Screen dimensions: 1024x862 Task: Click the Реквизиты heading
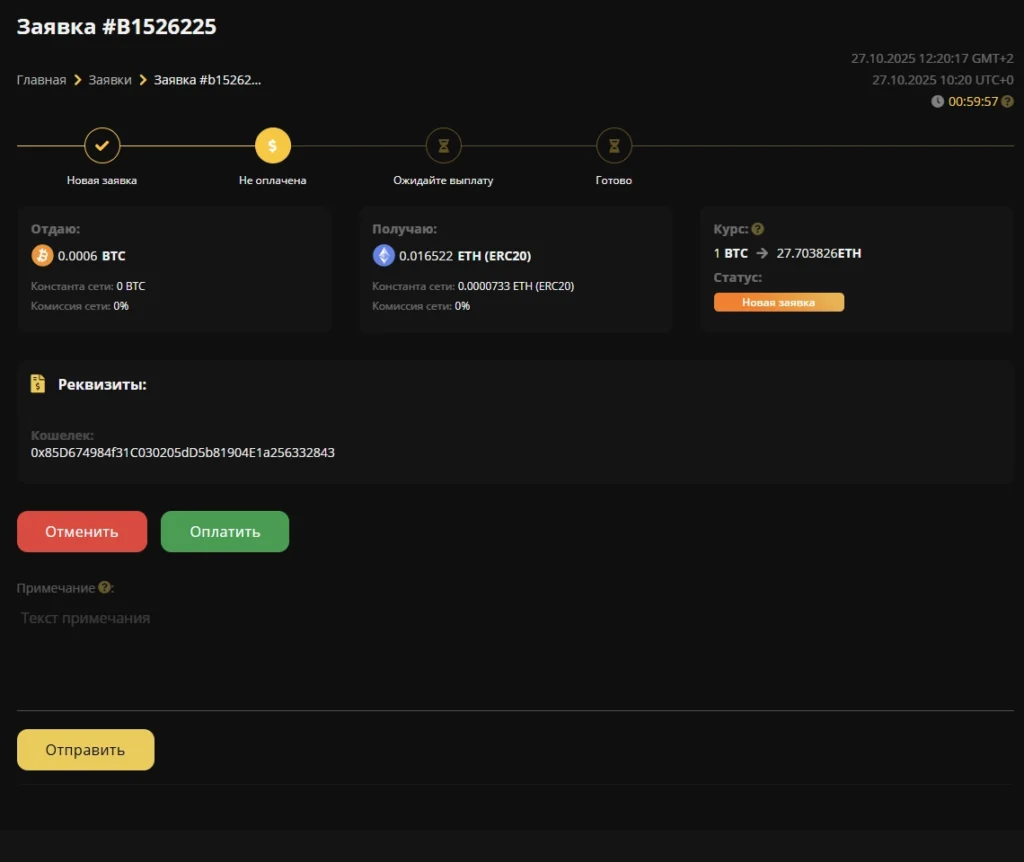(103, 385)
